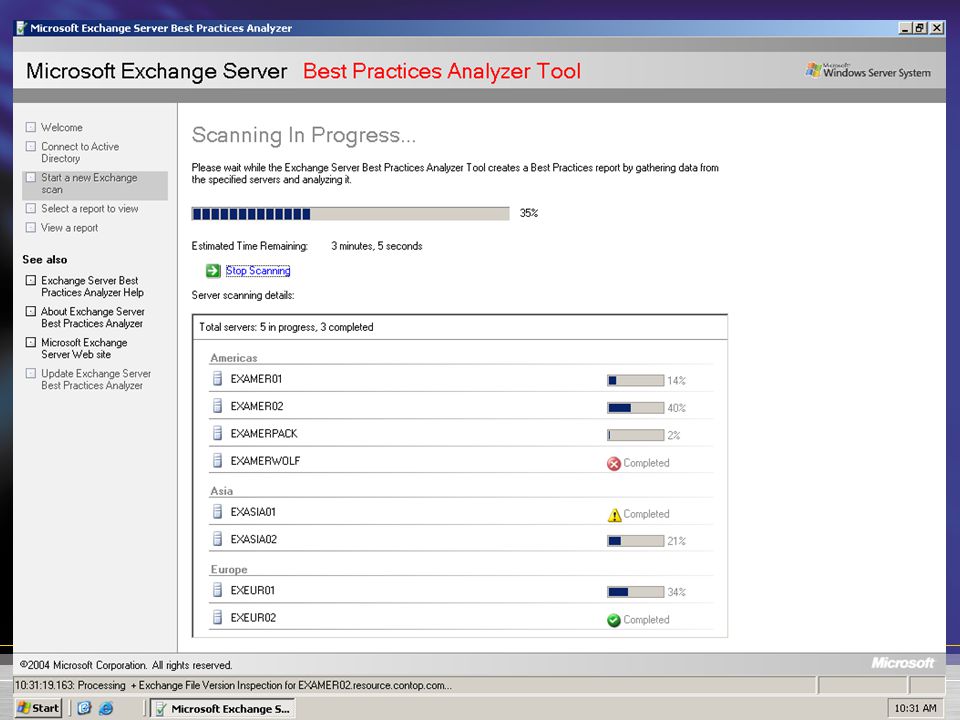
Task: Open Connect to Active Directory step
Action: (80, 152)
